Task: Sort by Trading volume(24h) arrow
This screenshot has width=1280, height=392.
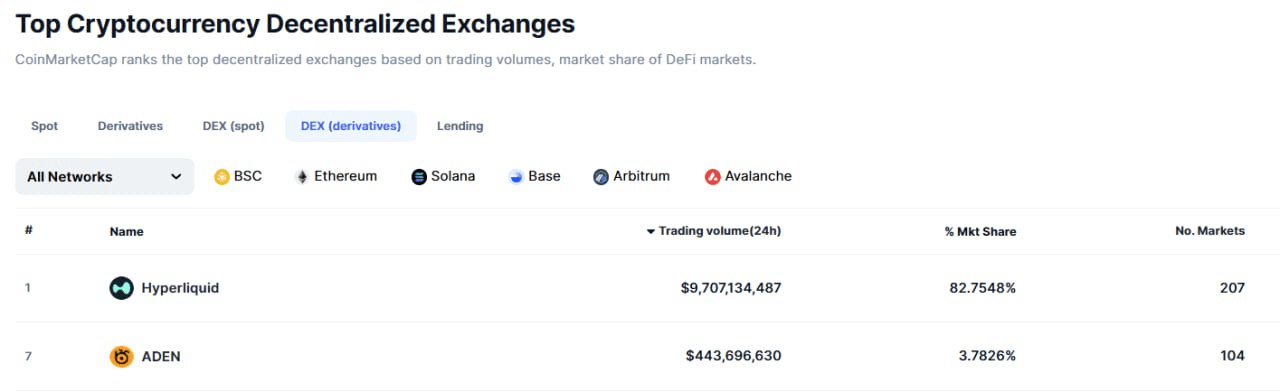Action: click(x=651, y=231)
